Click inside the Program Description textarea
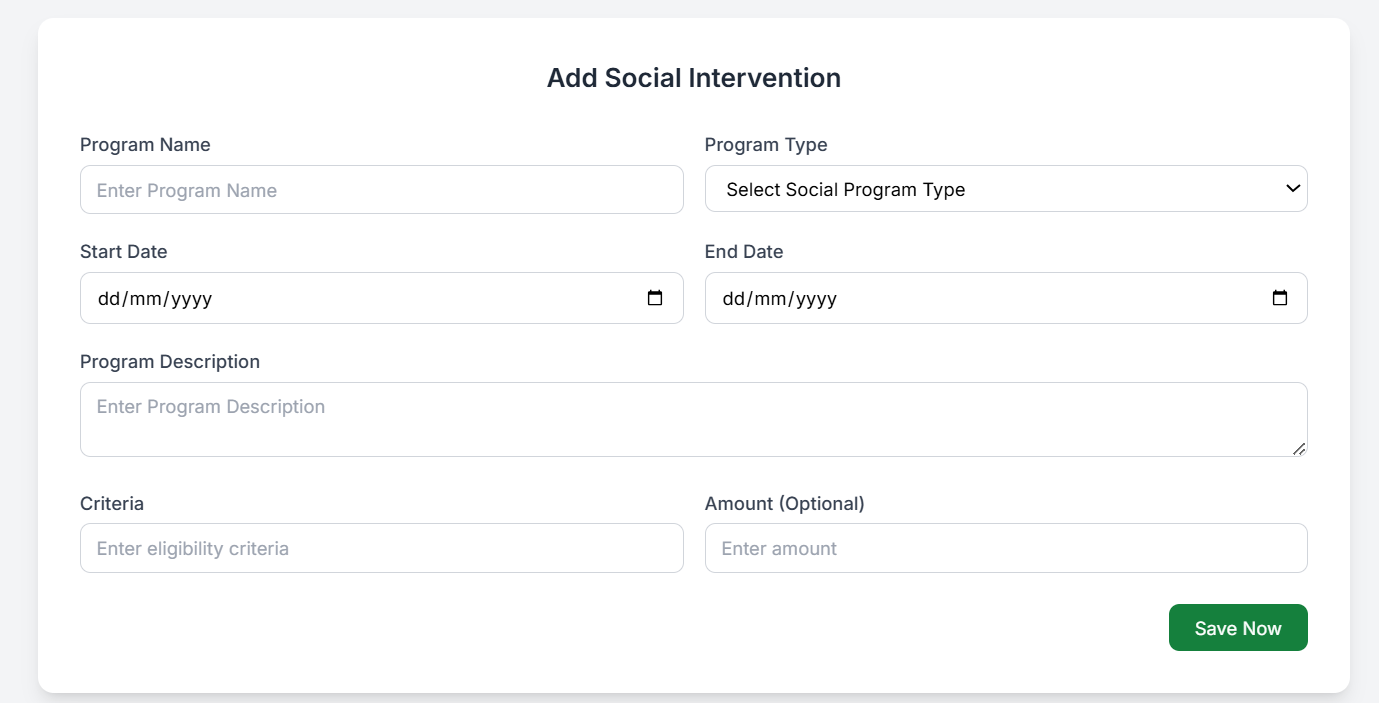Image resolution: width=1379 pixels, height=703 pixels. point(693,418)
